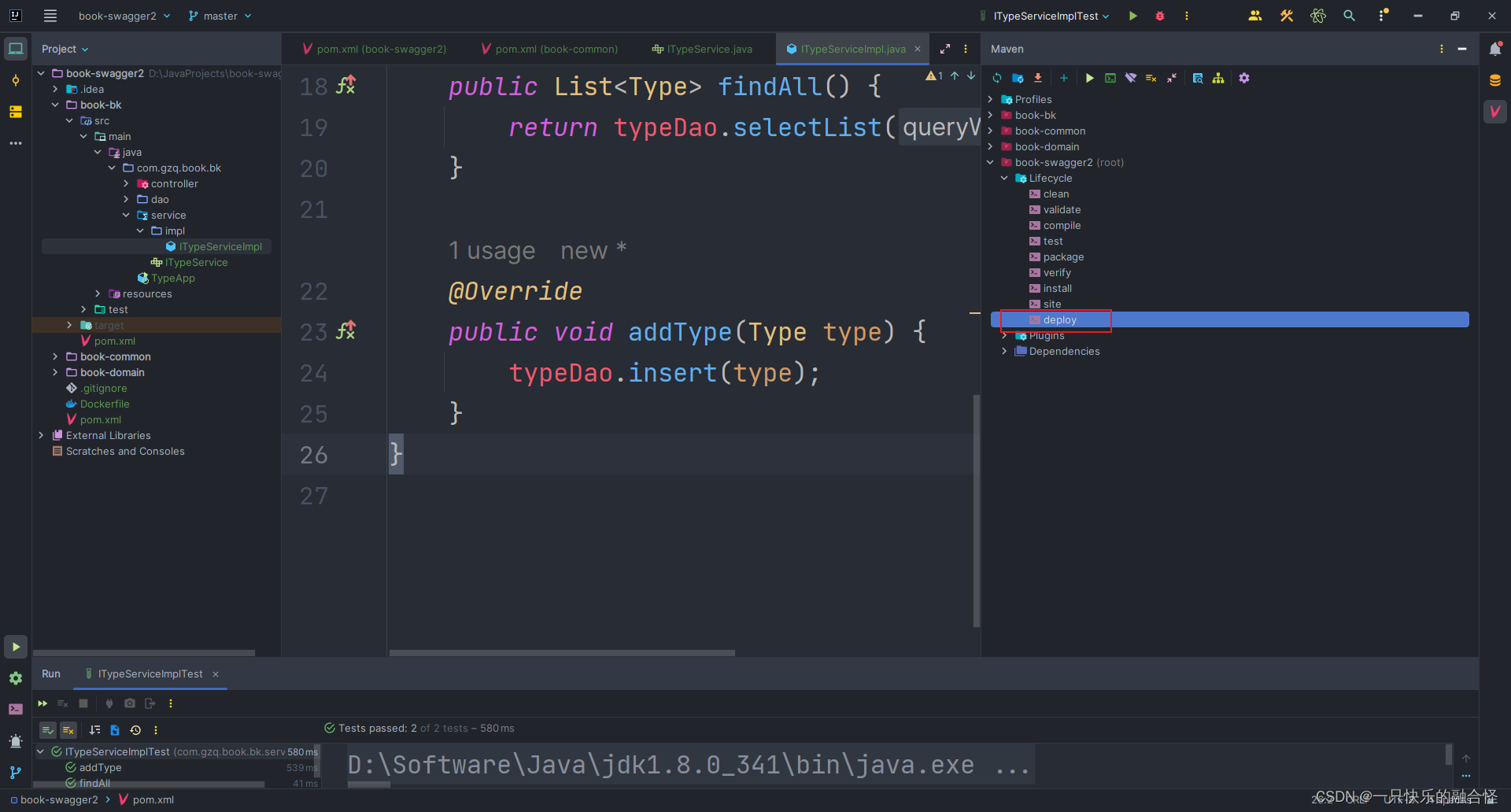Screen dimensions: 1511x812
Task: Close ITypeServiceImpl.java editor tab
Action: pos(918,49)
